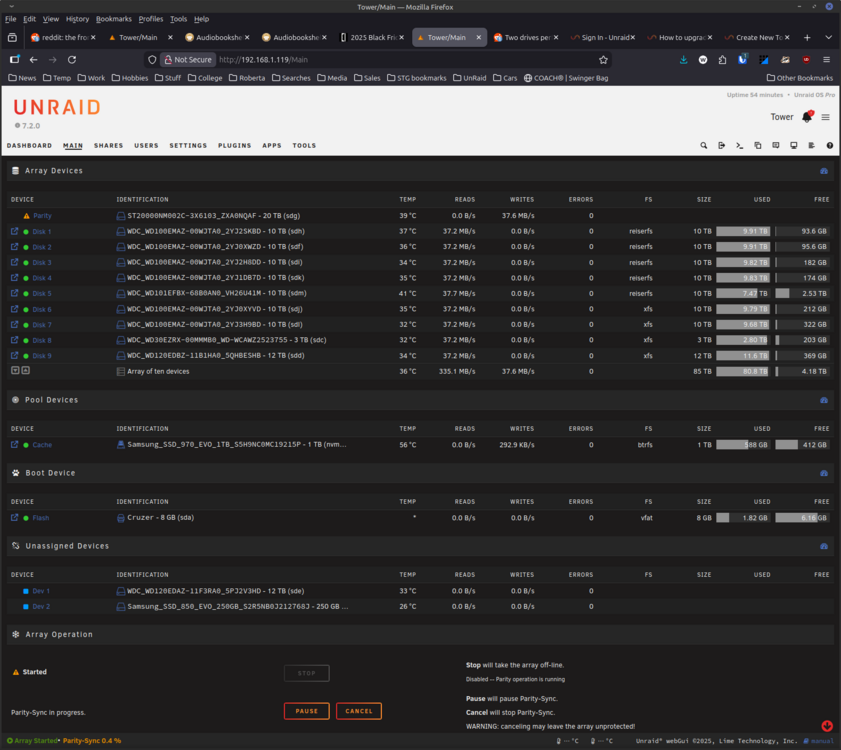Click the logout icon in Unraid toolbar

(721, 145)
